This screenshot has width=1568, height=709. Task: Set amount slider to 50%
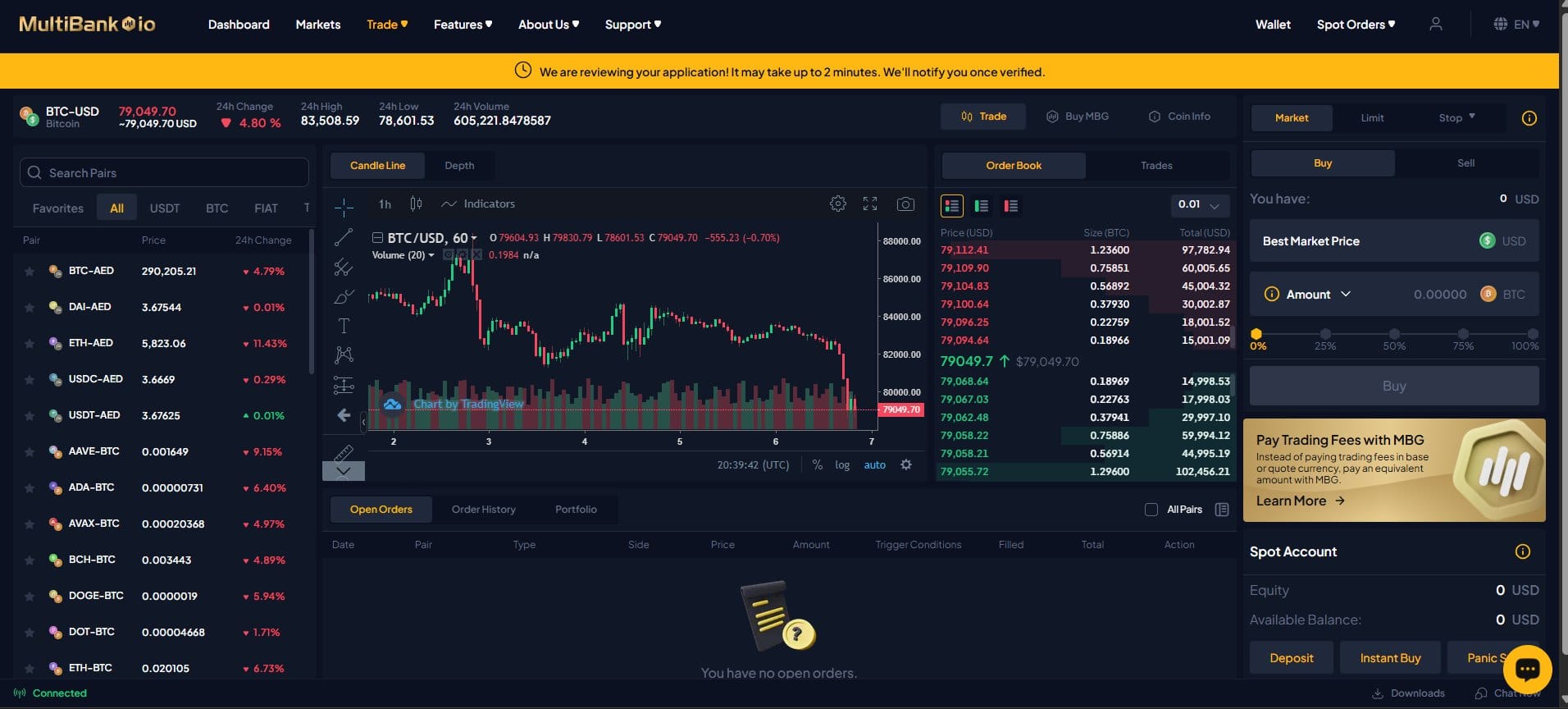1394,335
